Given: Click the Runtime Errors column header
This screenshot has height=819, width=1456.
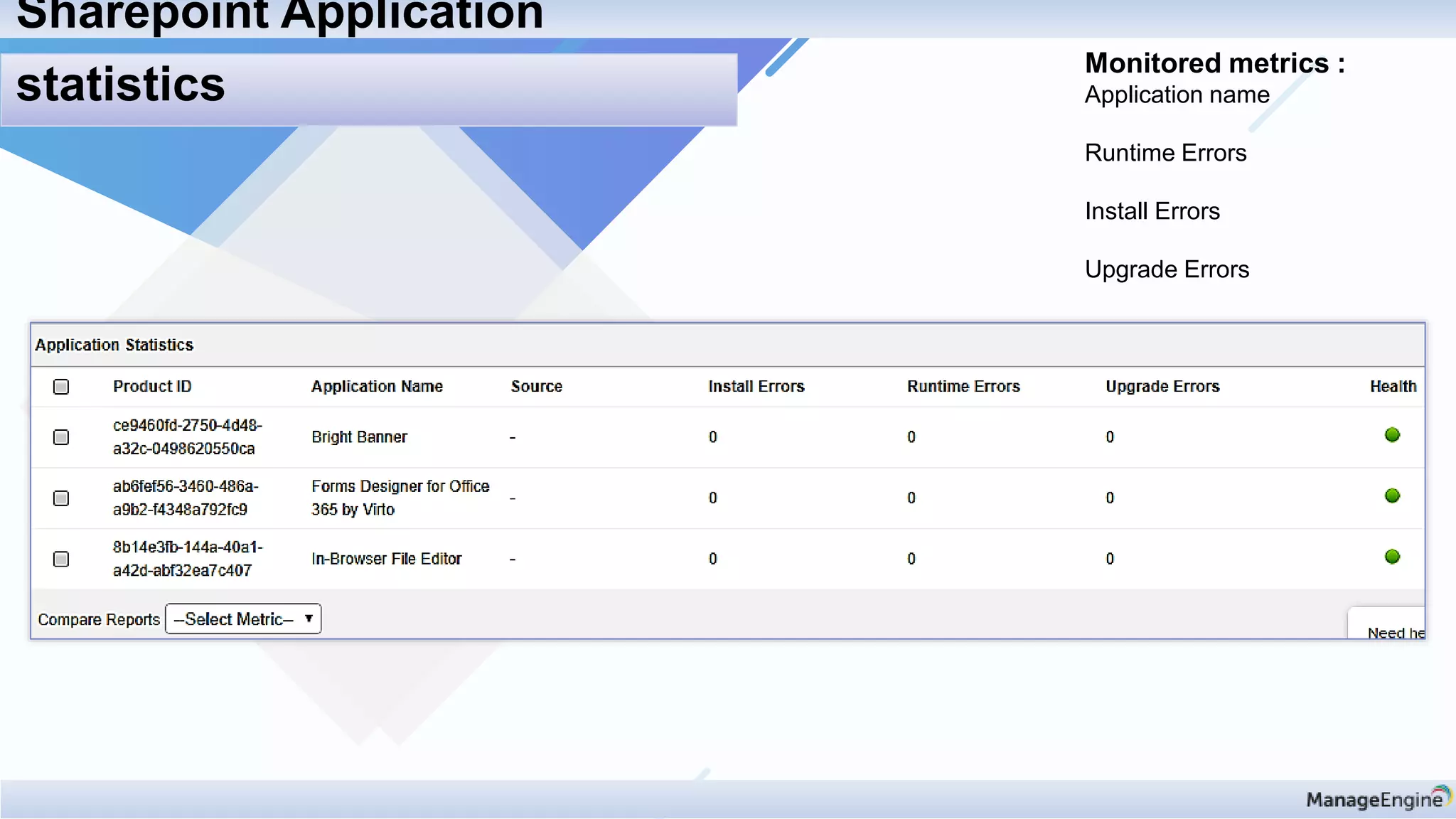Looking at the screenshot, I should click(x=963, y=387).
